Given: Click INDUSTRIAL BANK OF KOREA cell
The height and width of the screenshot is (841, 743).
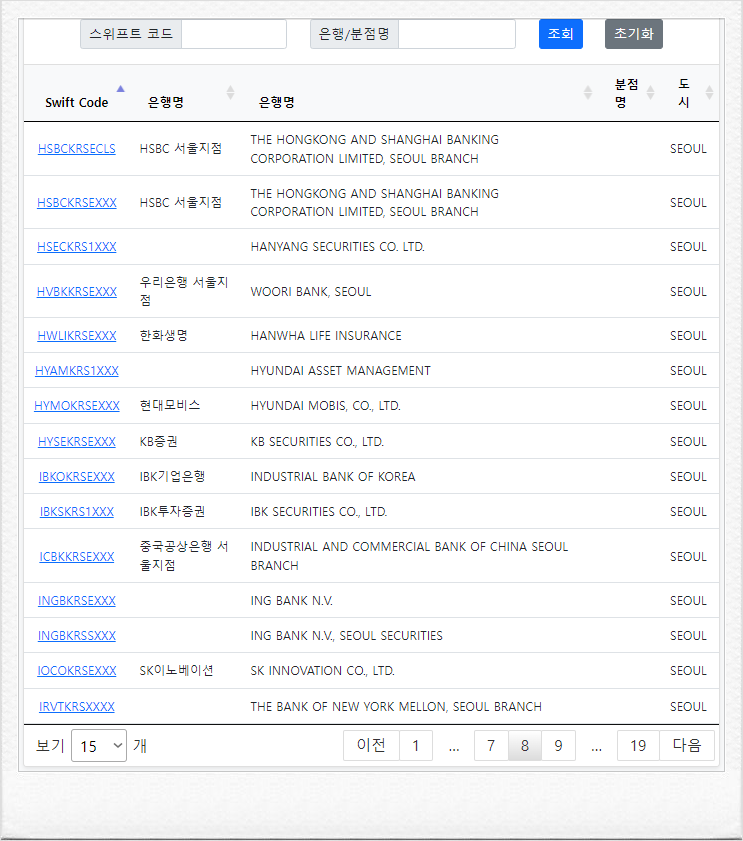Looking at the screenshot, I should click(x=333, y=477).
